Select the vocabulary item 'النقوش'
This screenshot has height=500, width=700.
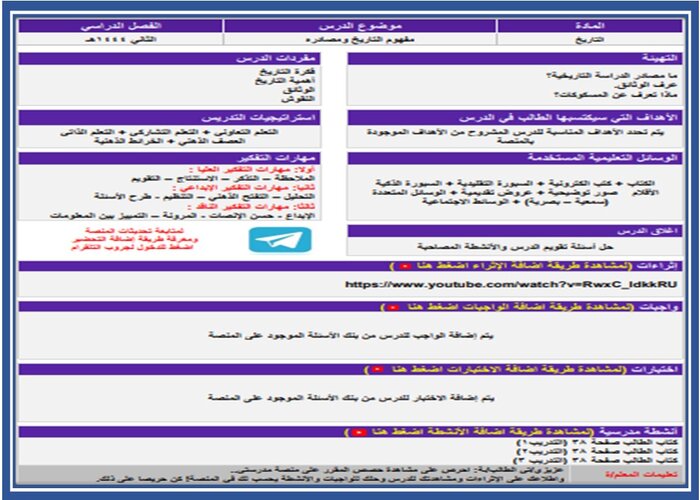tap(298, 99)
